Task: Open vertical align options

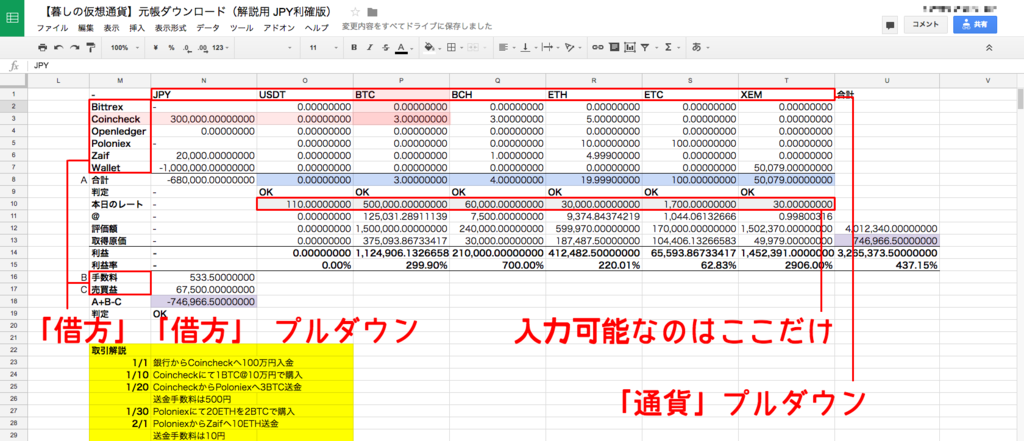Action: point(526,48)
